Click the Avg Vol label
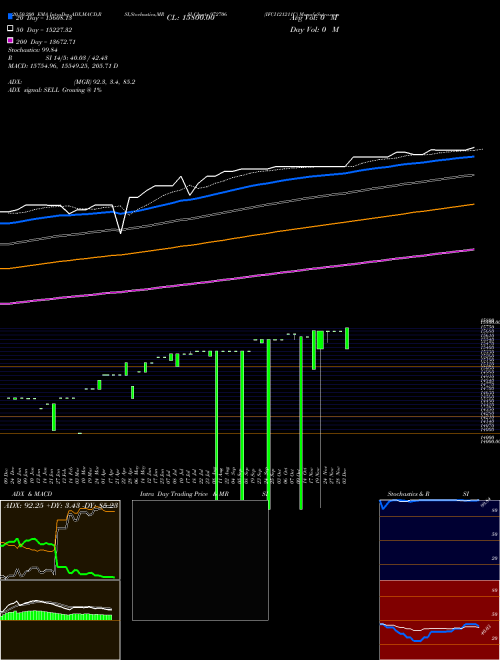This screenshot has height=660, width=500. pos(314,18)
